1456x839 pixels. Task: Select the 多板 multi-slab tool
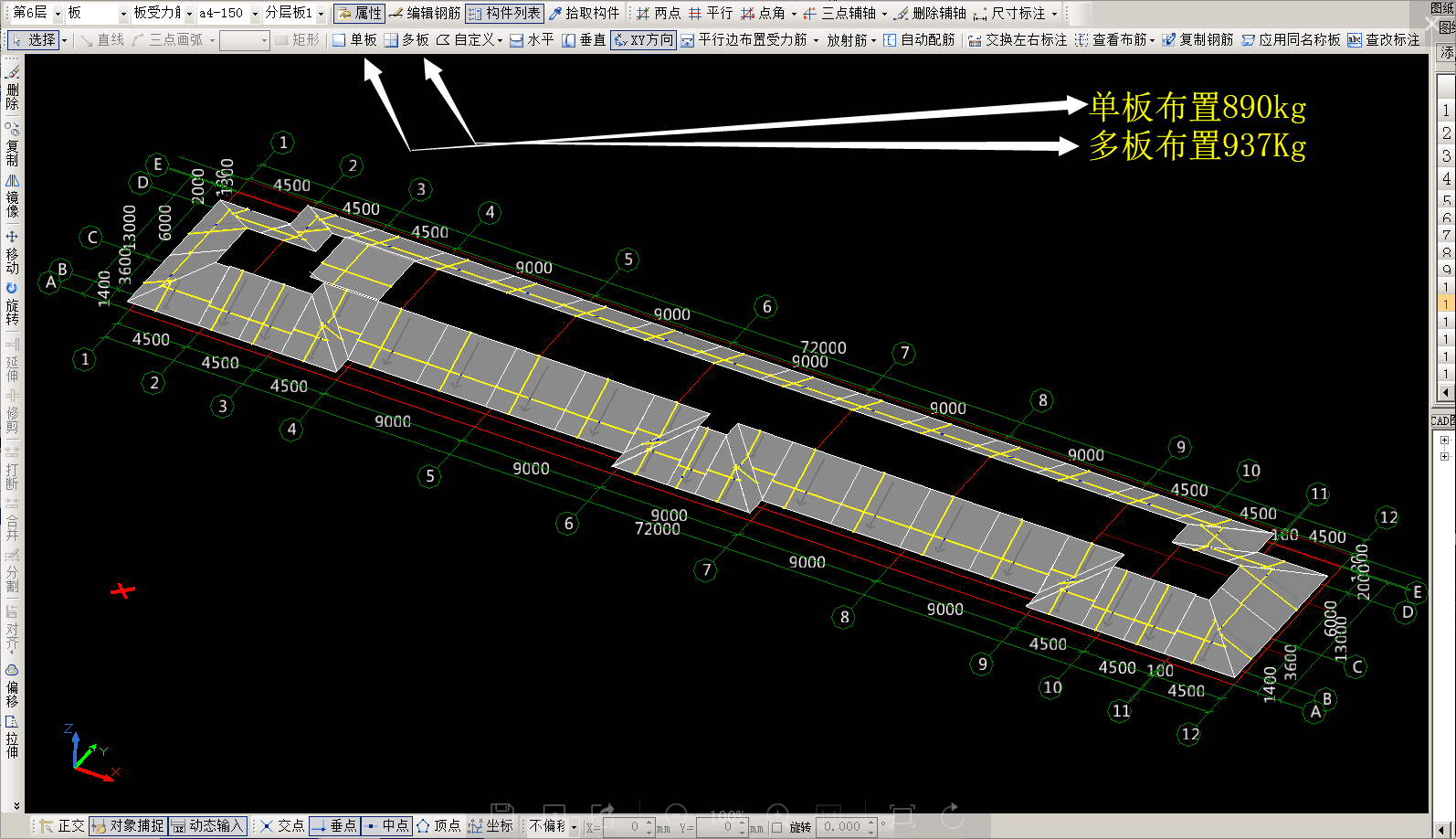click(406, 40)
